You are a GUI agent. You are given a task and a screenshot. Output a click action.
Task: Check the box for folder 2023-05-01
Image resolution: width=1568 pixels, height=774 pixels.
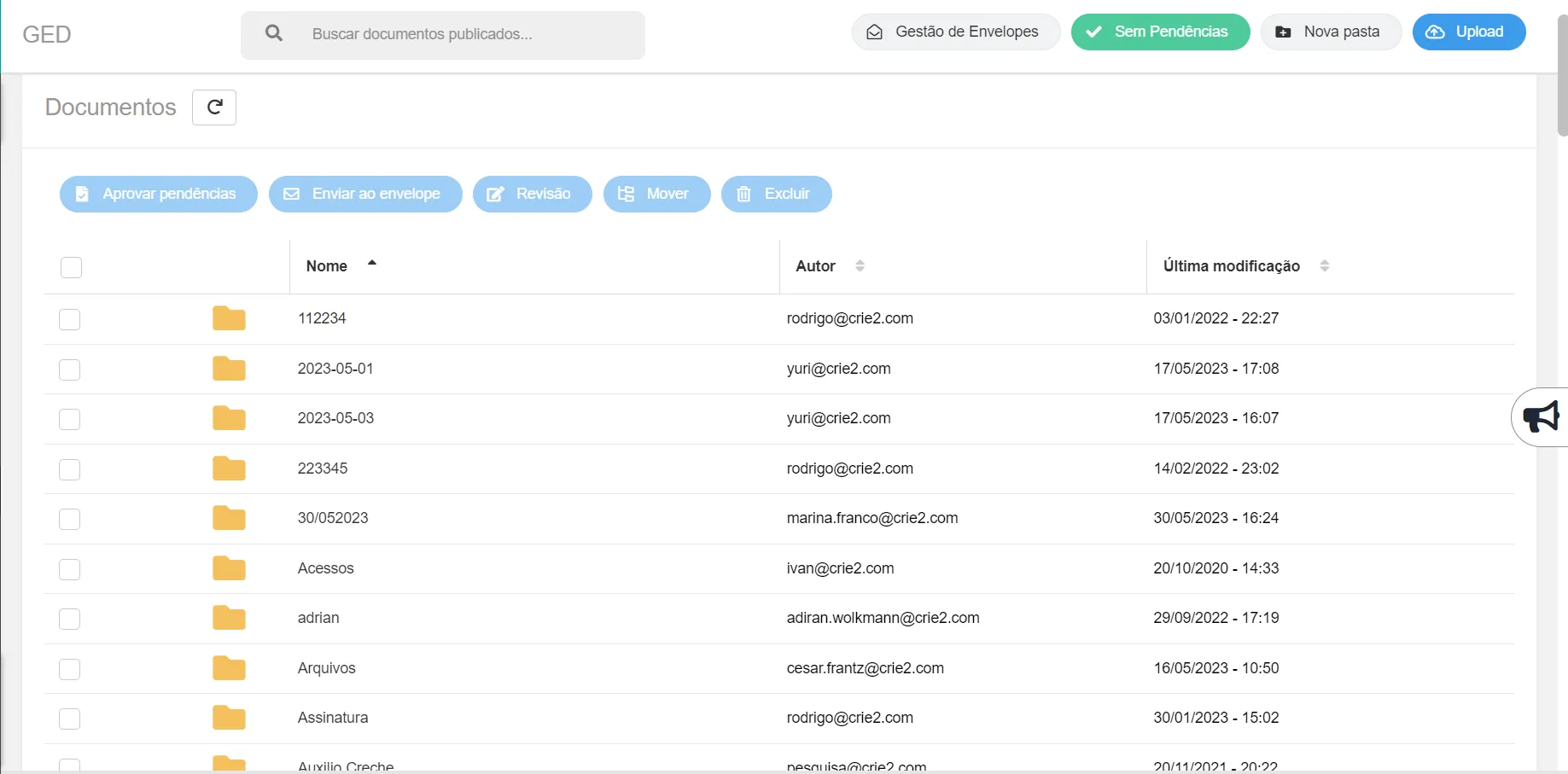click(x=70, y=370)
